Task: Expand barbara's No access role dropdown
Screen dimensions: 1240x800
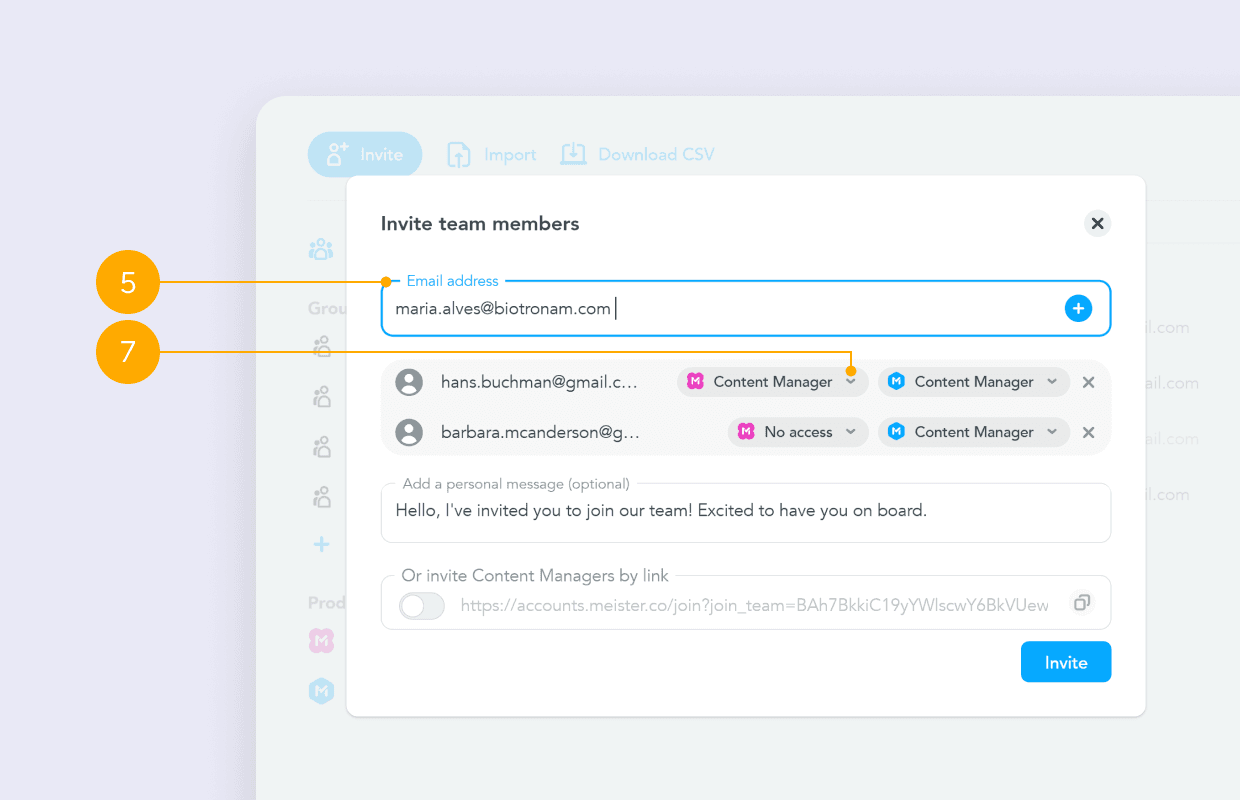Action: point(797,432)
